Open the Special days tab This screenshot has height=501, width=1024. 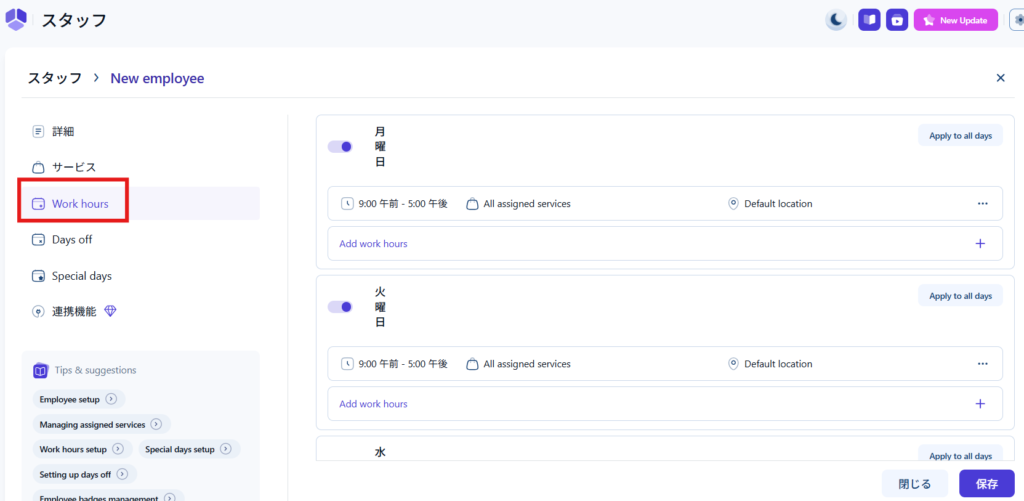(81, 276)
